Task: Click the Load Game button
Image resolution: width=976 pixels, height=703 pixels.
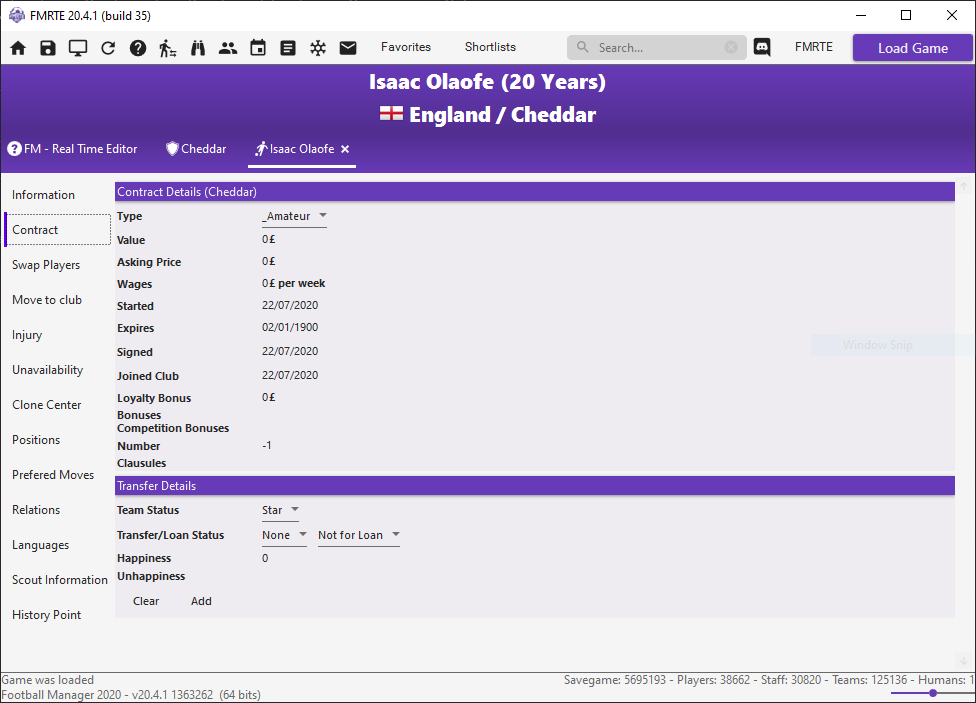Action: coord(913,48)
